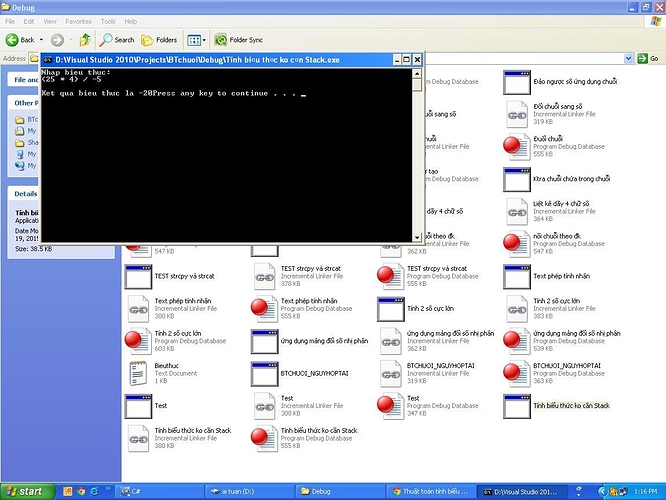Select the nối chuỗi theo đk debug database at 547 KB

tap(515, 244)
